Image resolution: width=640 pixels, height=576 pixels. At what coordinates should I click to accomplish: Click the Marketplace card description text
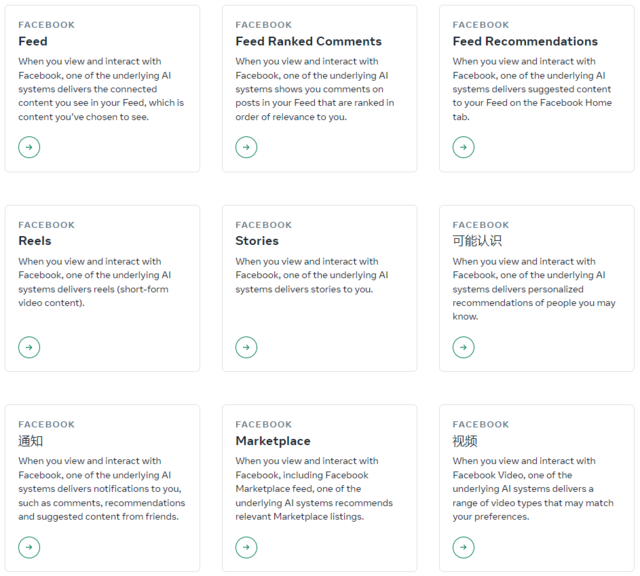pyautogui.click(x=314, y=489)
